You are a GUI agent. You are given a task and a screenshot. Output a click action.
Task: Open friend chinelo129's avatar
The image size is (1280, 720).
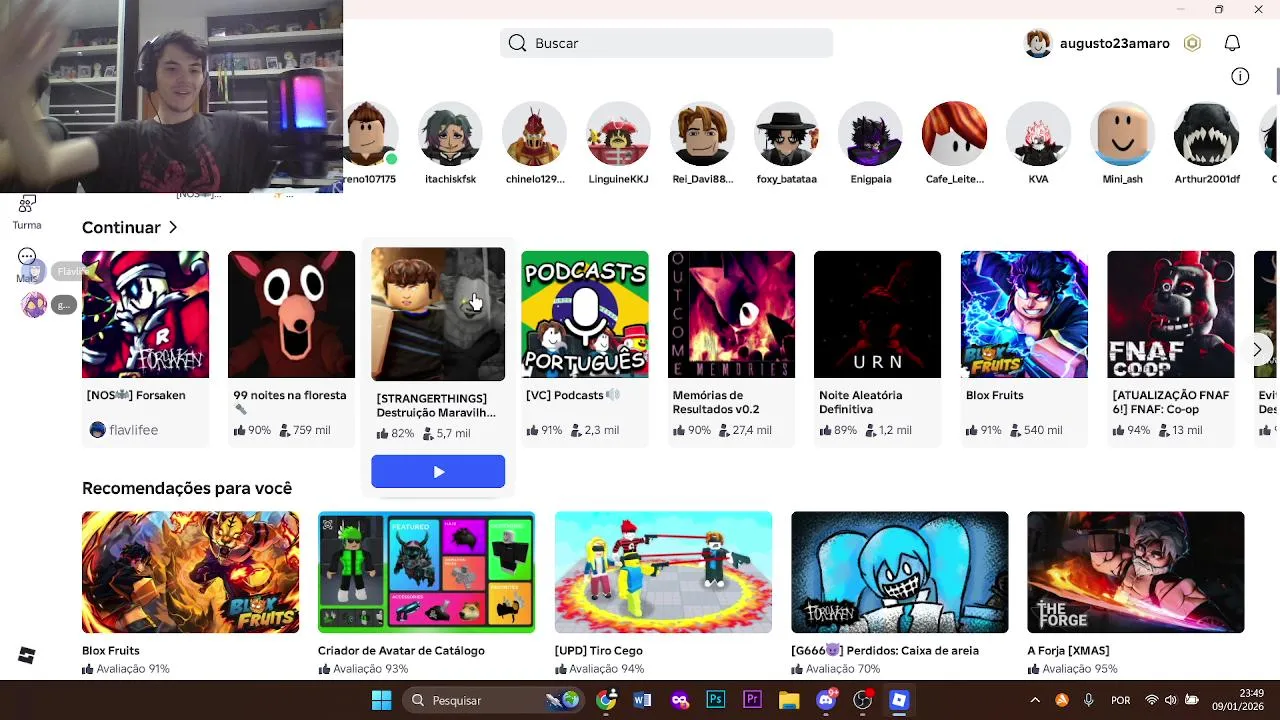point(534,133)
